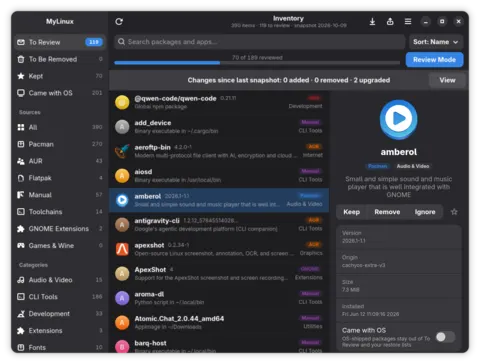Filter by Audio & Video category
The image size is (480, 364).
click(60, 280)
